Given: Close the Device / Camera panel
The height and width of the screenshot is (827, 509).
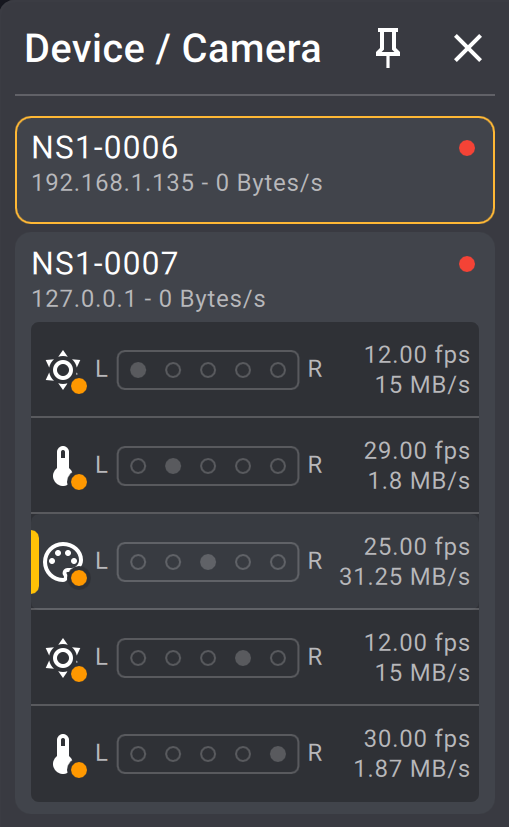Looking at the screenshot, I should click(468, 49).
